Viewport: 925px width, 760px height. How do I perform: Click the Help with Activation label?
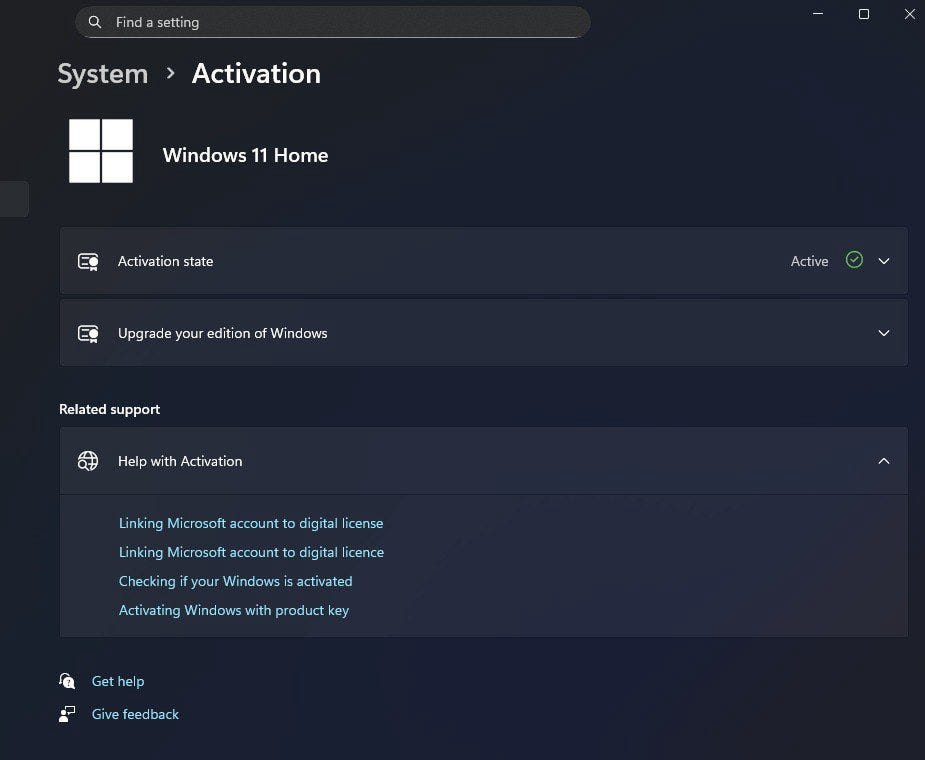point(180,461)
